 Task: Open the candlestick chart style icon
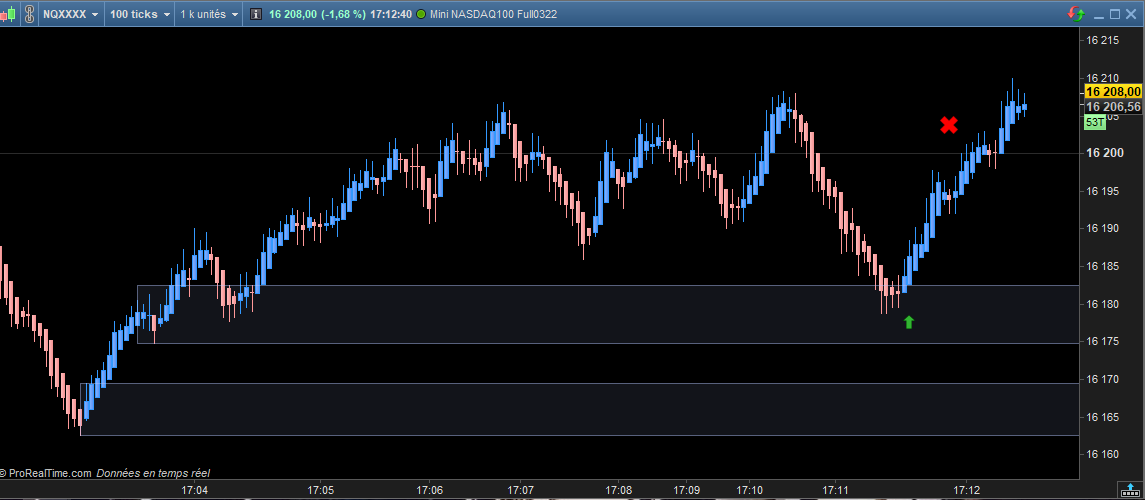tap(9, 14)
